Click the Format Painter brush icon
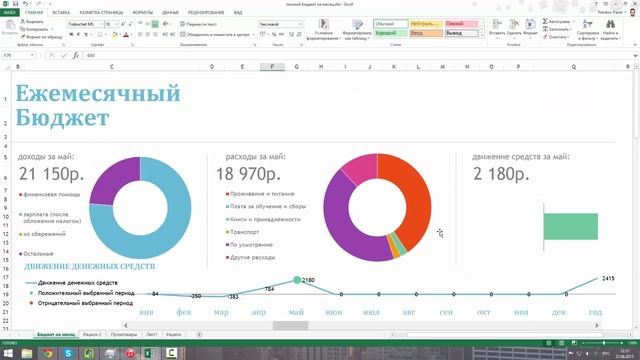 tap(23, 37)
